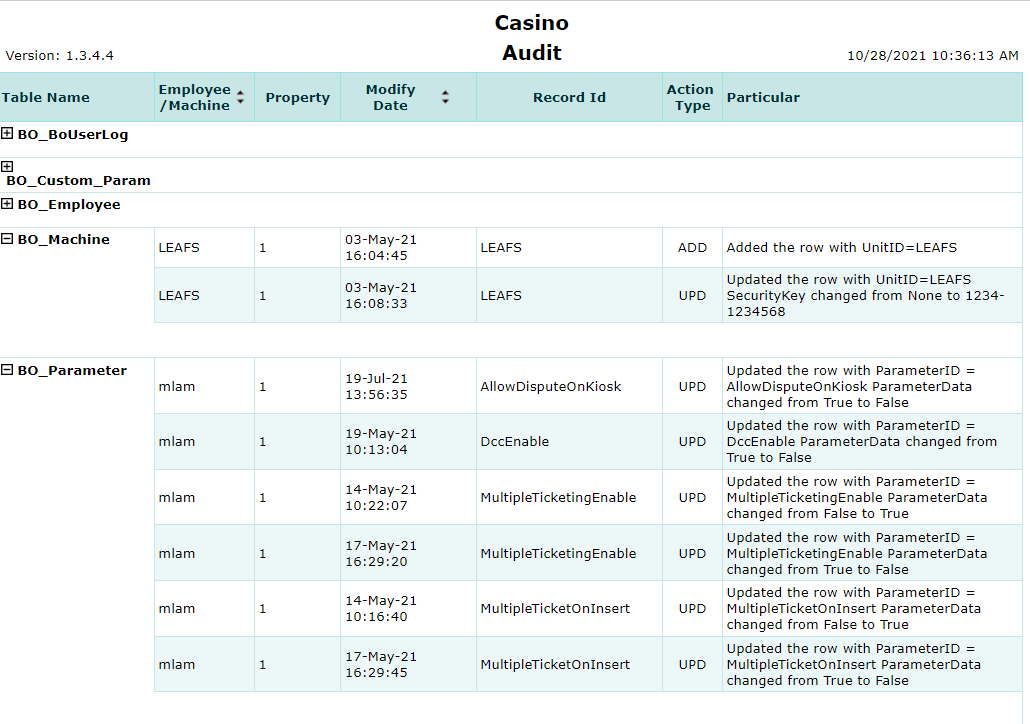Click the UPD cell in LEAFS row
Screen dimensions: 1030x724
(x=692, y=296)
